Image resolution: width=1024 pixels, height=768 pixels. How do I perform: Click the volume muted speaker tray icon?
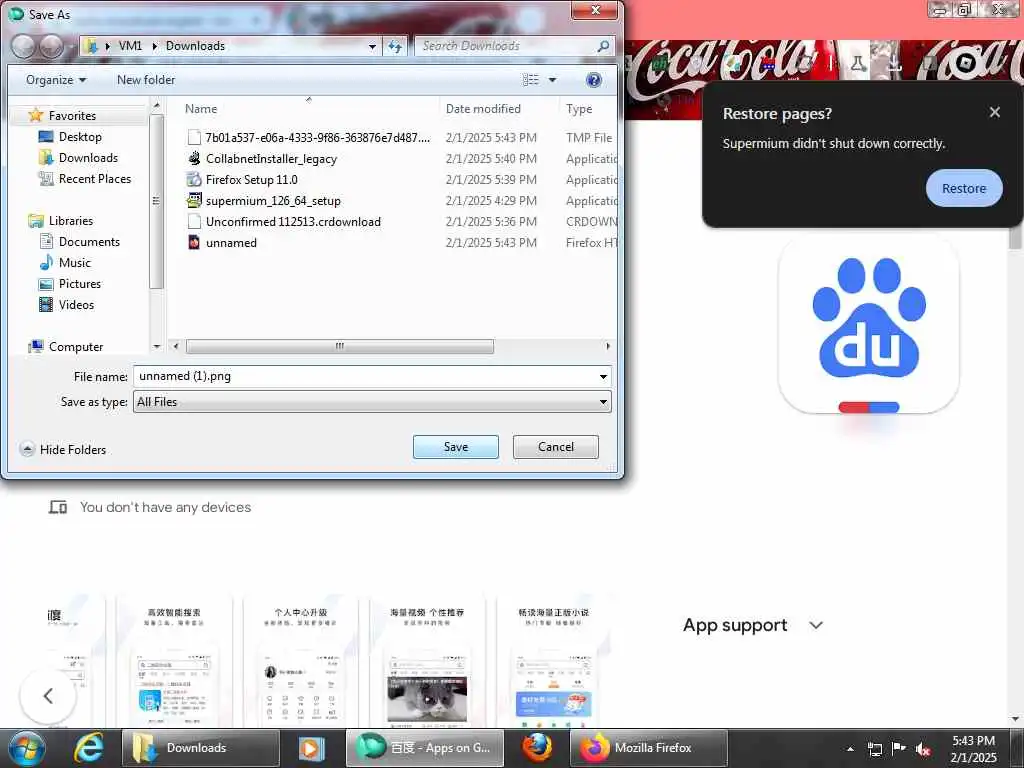[x=923, y=749]
